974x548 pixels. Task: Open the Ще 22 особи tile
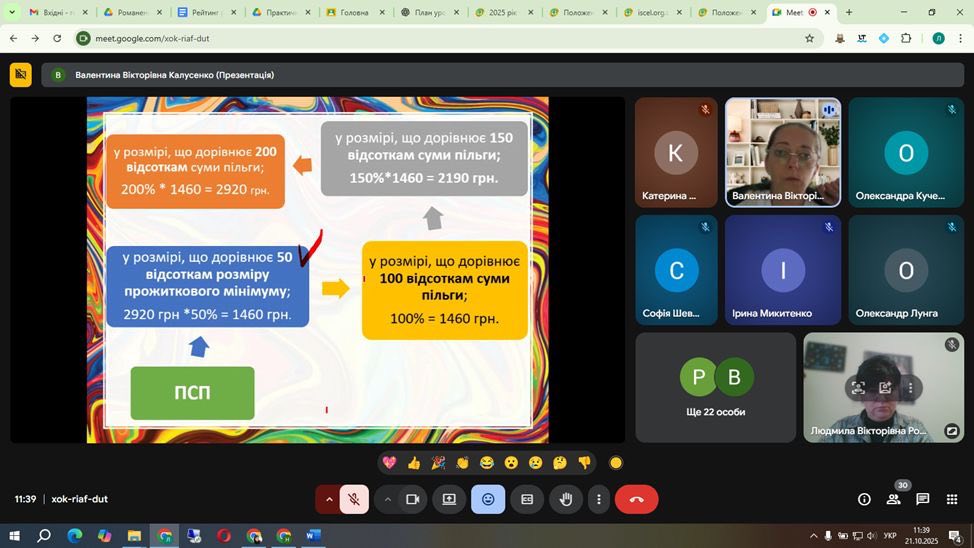pos(716,388)
